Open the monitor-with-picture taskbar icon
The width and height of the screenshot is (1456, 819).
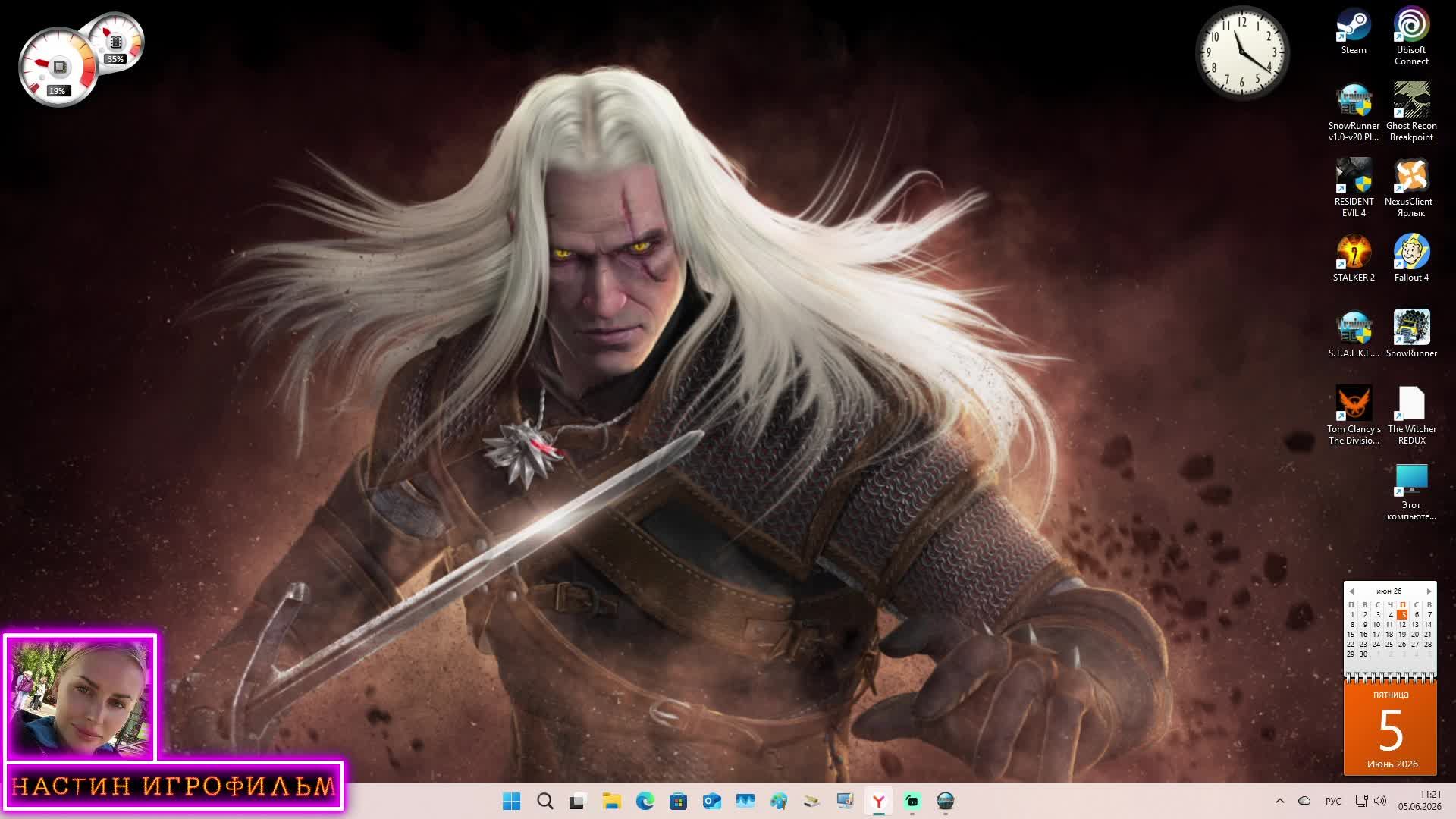click(x=845, y=801)
